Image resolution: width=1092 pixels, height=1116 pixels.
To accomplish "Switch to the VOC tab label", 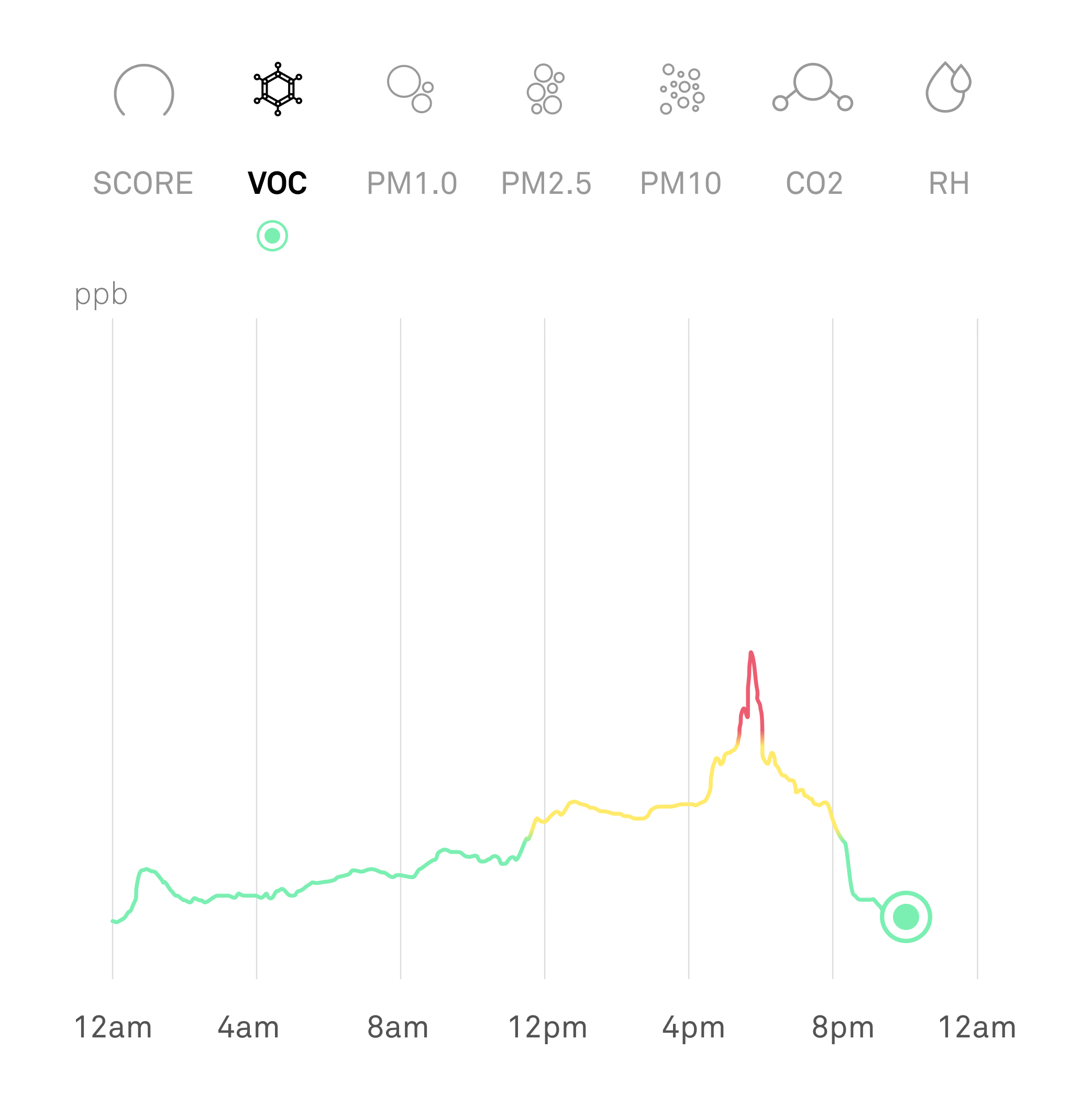I will (278, 183).
